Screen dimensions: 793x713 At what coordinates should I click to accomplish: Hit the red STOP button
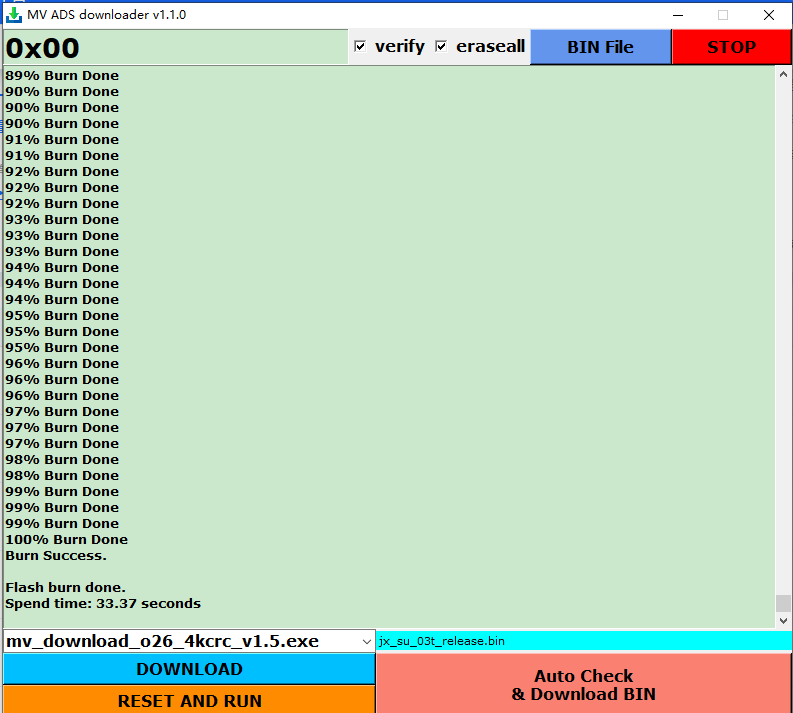[x=731, y=47]
